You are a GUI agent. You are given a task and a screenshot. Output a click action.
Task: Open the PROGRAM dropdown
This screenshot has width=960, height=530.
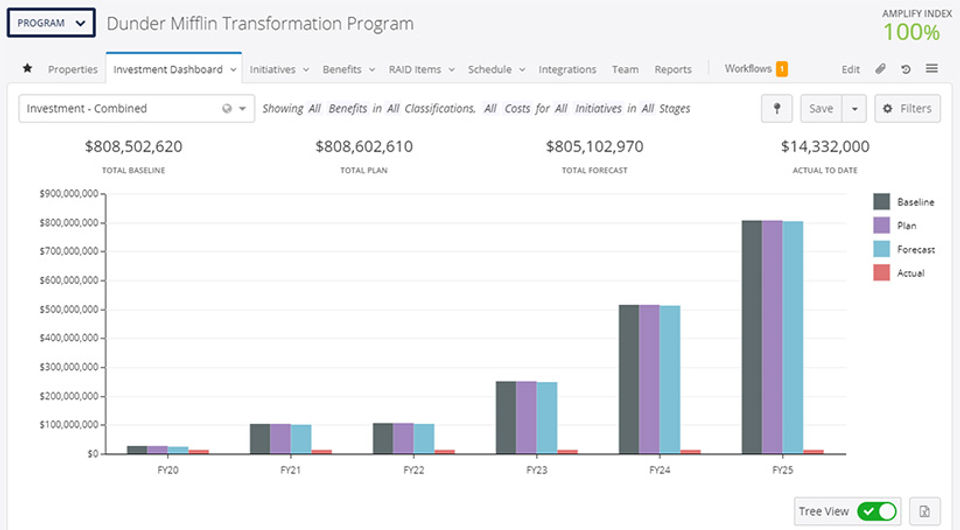point(51,23)
